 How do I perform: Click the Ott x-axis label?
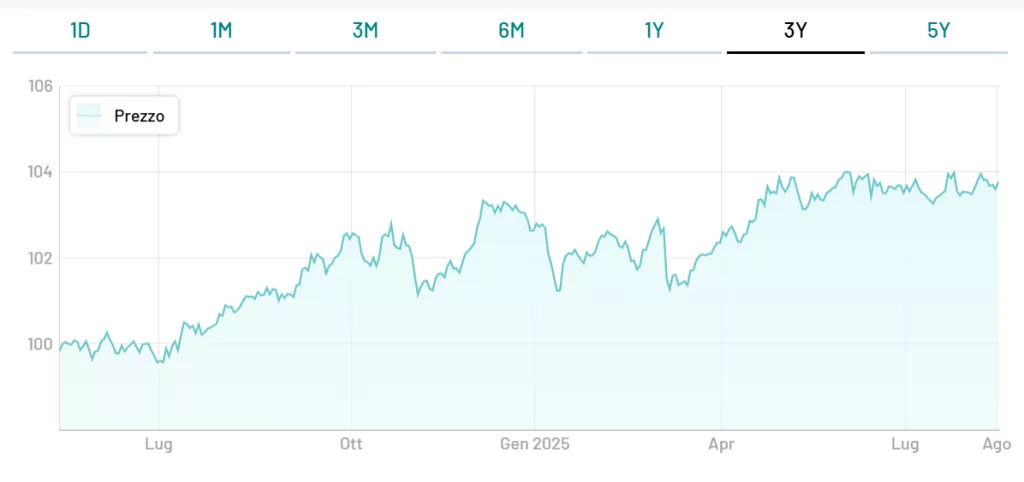tap(351, 444)
